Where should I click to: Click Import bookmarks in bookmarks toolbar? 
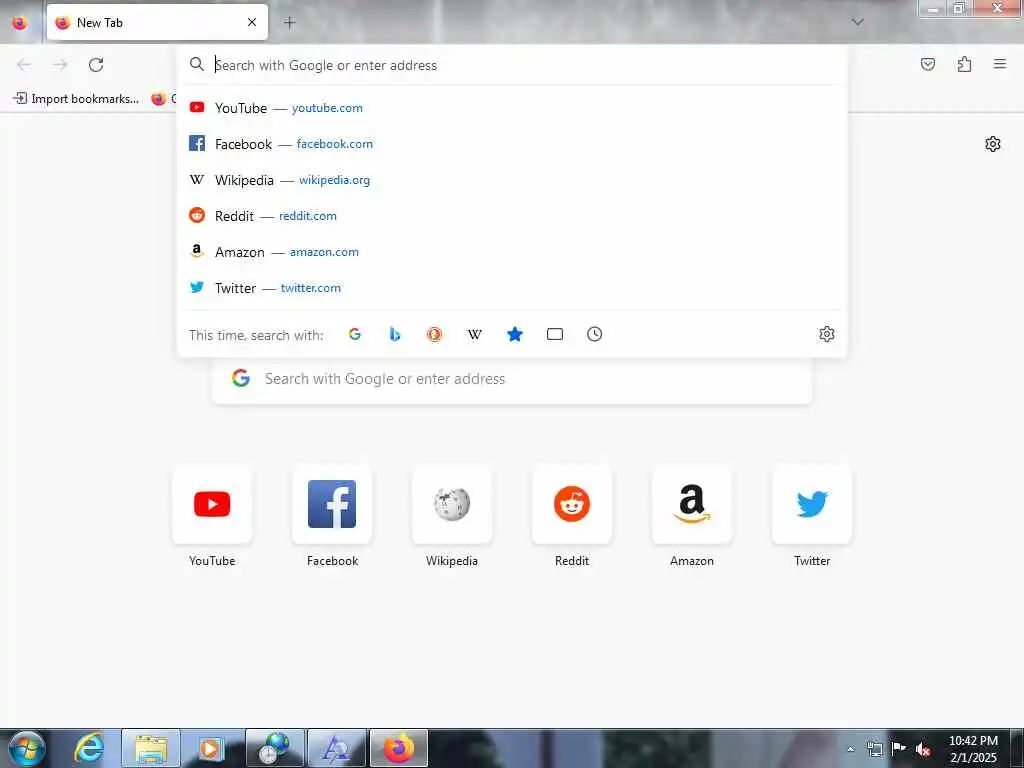pos(76,99)
